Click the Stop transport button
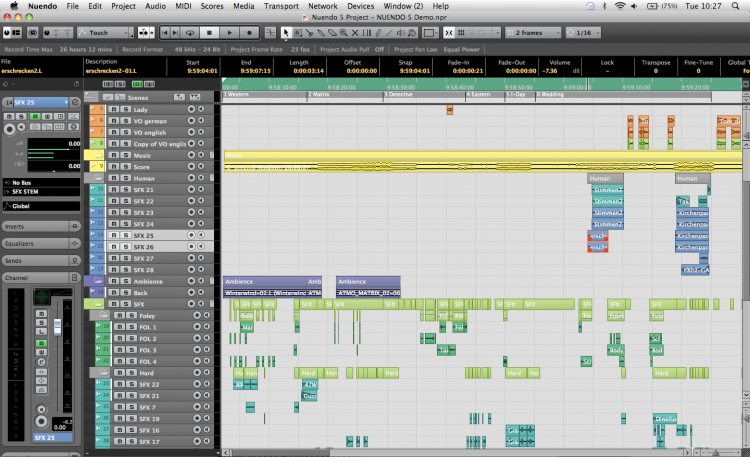This screenshot has height=457, width=750. (209, 33)
